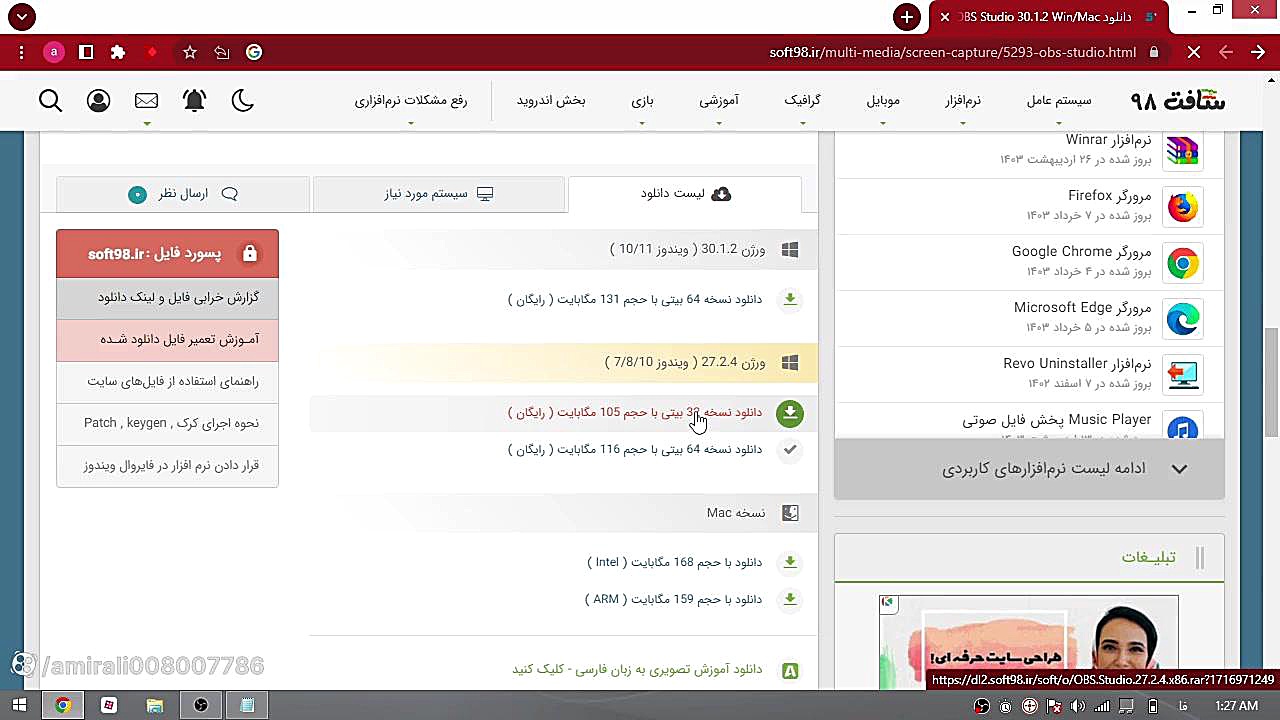Click 64-bit 131 MB download link
The height and width of the screenshot is (720, 1280).
[635, 299]
